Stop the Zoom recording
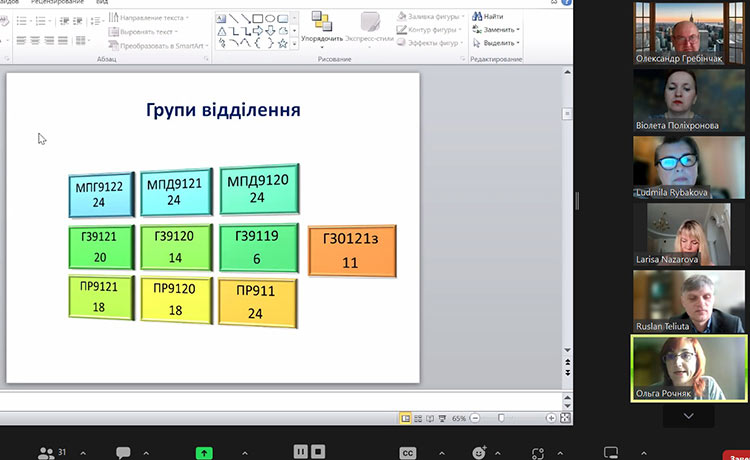The image size is (750, 460). click(x=318, y=453)
